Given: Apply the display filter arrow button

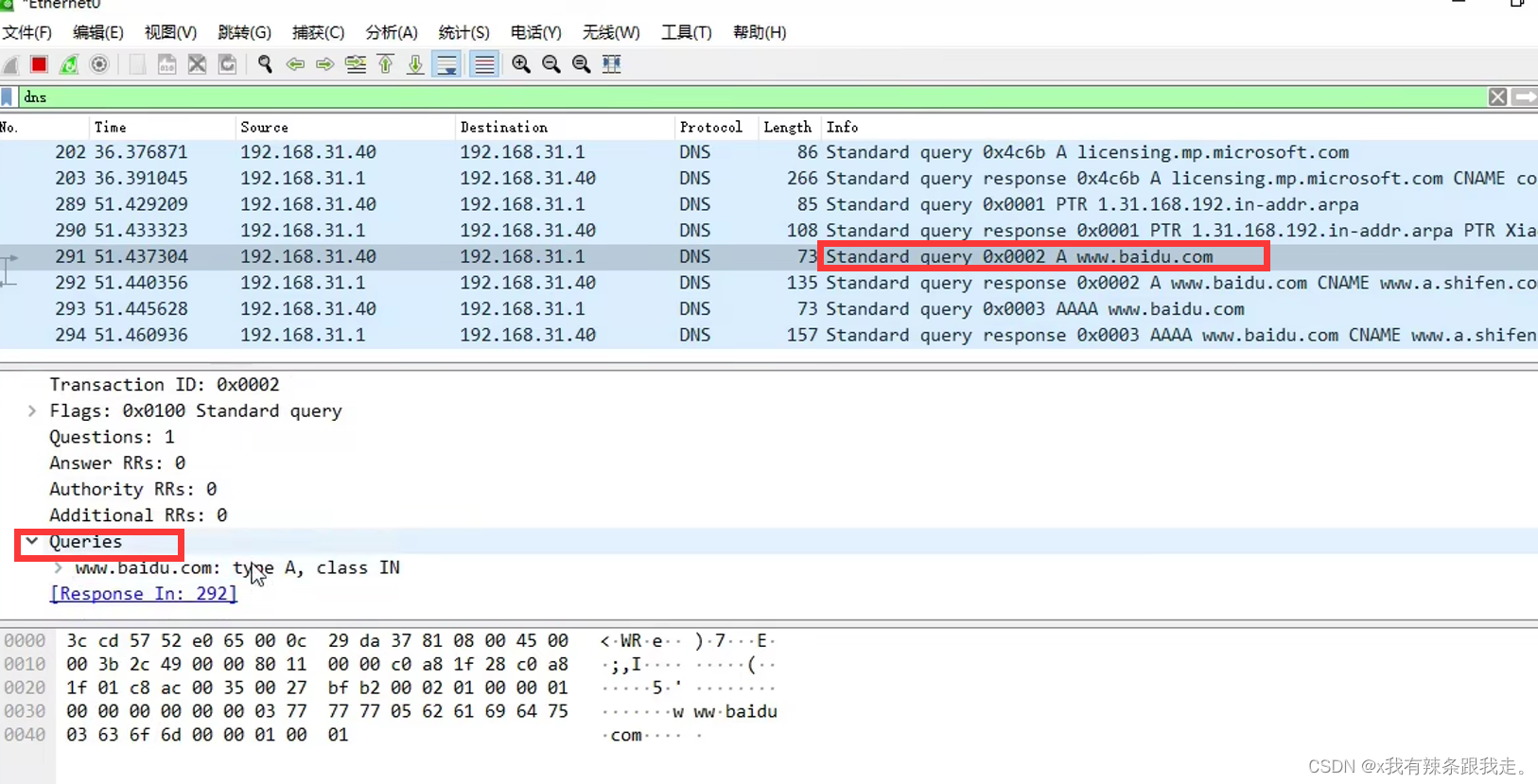Looking at the screenshot, I should 1525,96.
